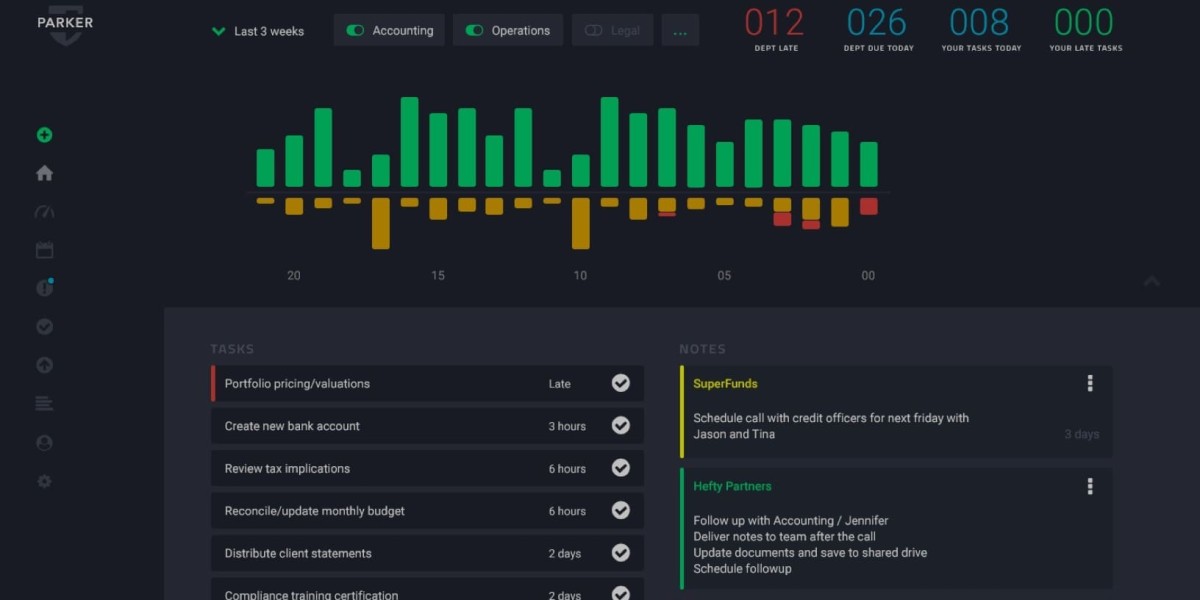Screen dimensions: 1200x600
Task: Open the dashboard gauge icon in sidebar
Action: pyautogui.click(x=44, y=212)
